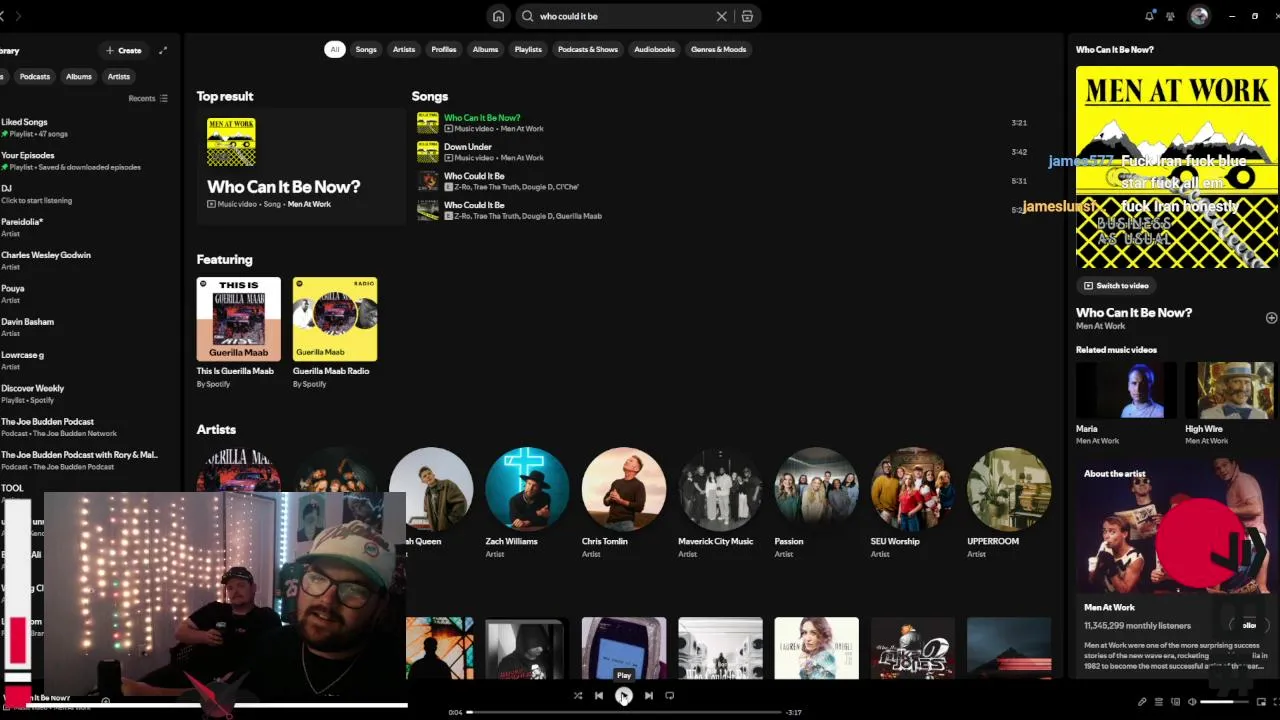Skip to next track
Viewport: 1280px width, 720px height.
648,695
